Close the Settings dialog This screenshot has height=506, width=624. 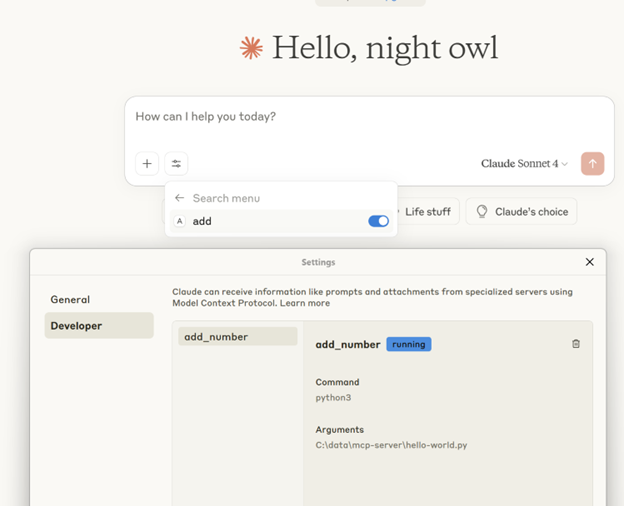(589, 262)
